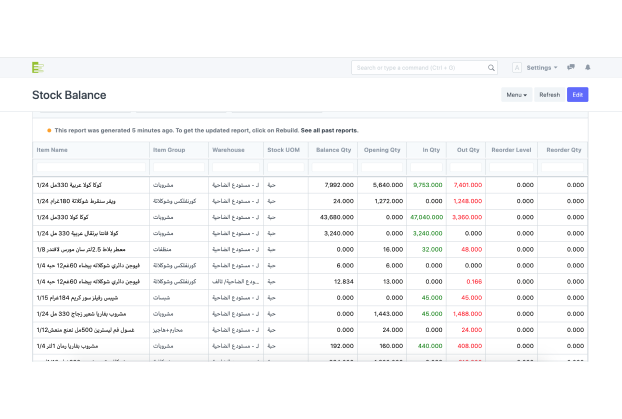Click the app logo icon in navbar
Viewport: 622px width, 419px height.
click(38, 67)
